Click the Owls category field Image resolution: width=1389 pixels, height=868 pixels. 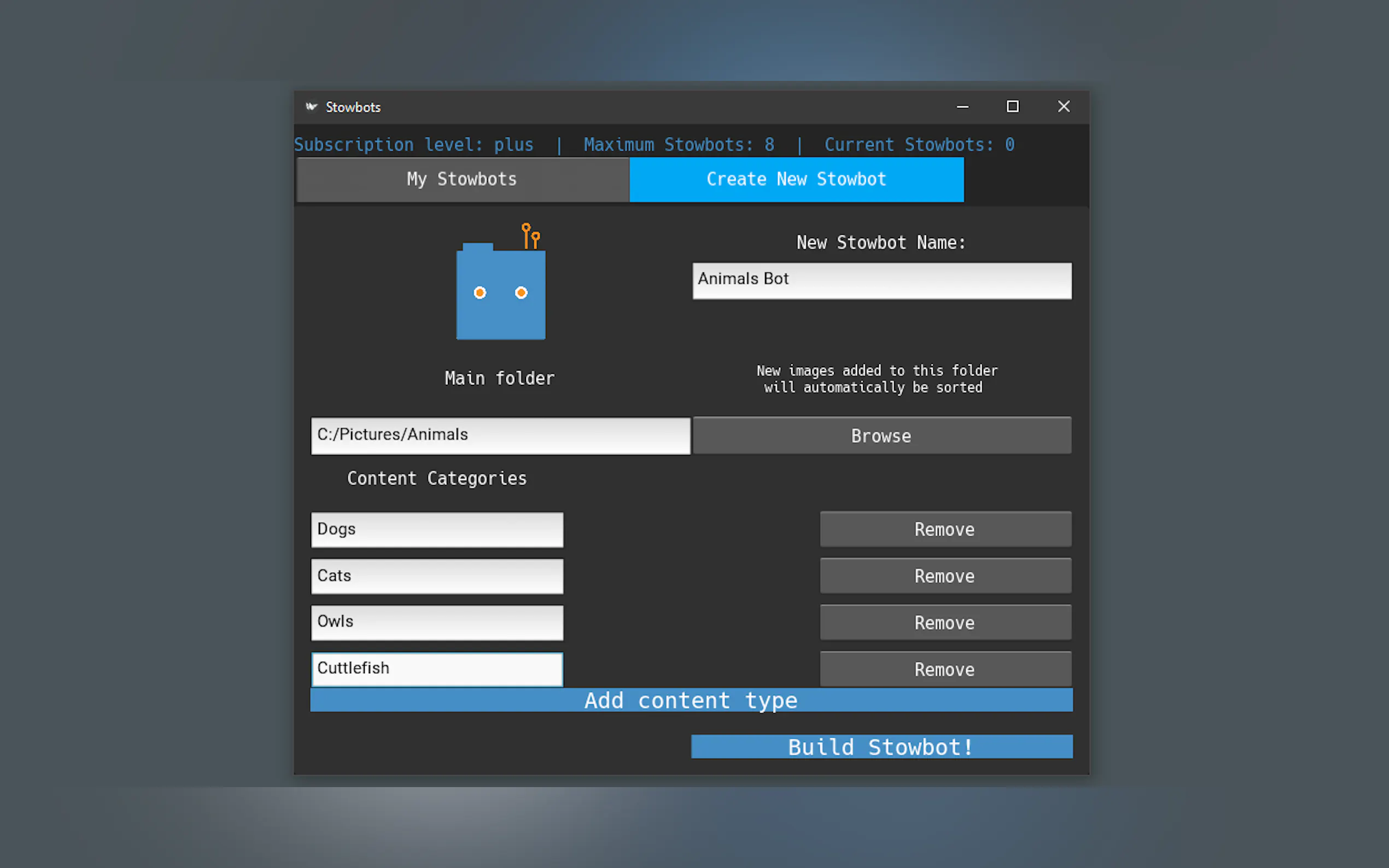point(436,622)
